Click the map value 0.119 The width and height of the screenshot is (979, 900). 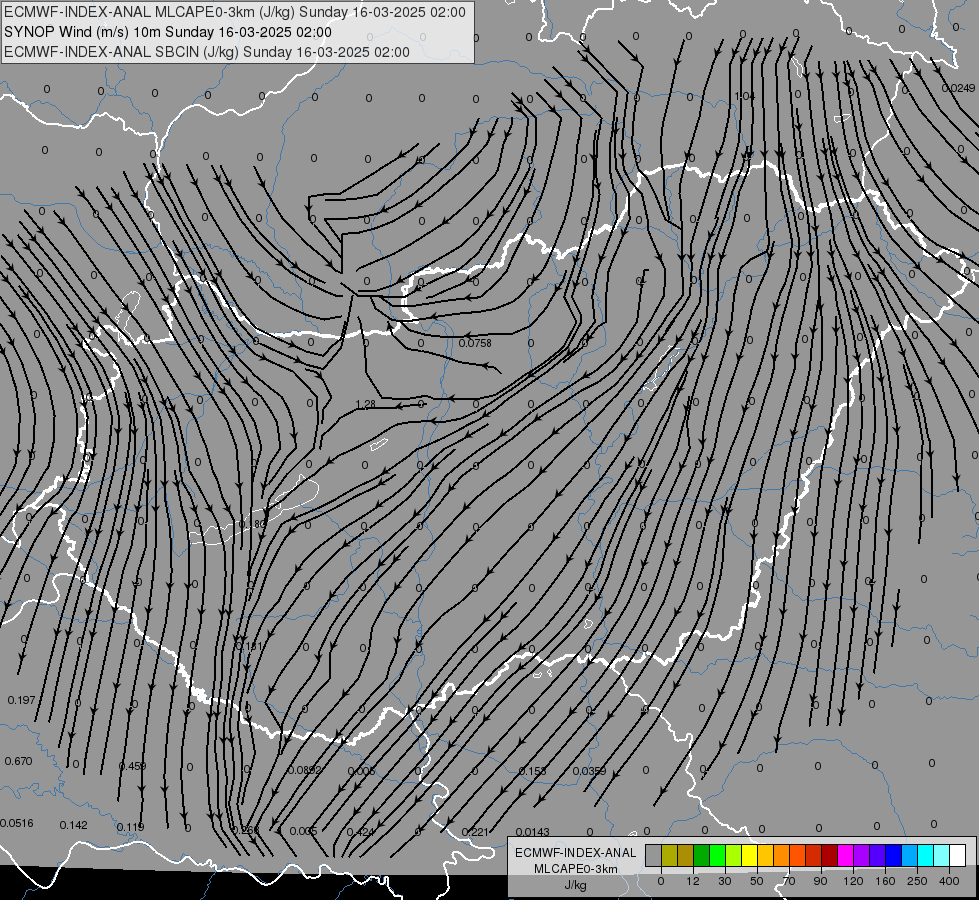130,827
